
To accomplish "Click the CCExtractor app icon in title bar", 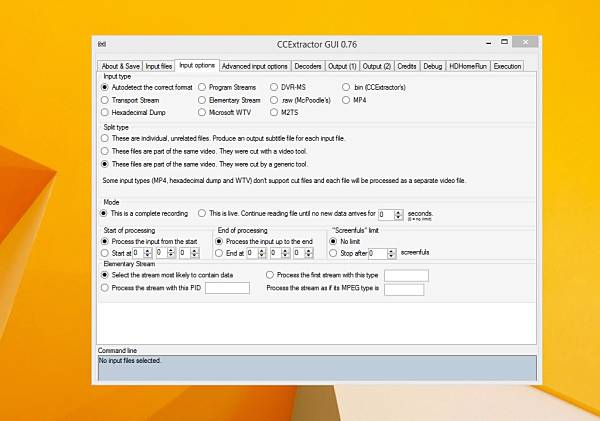I will (102, 44).
